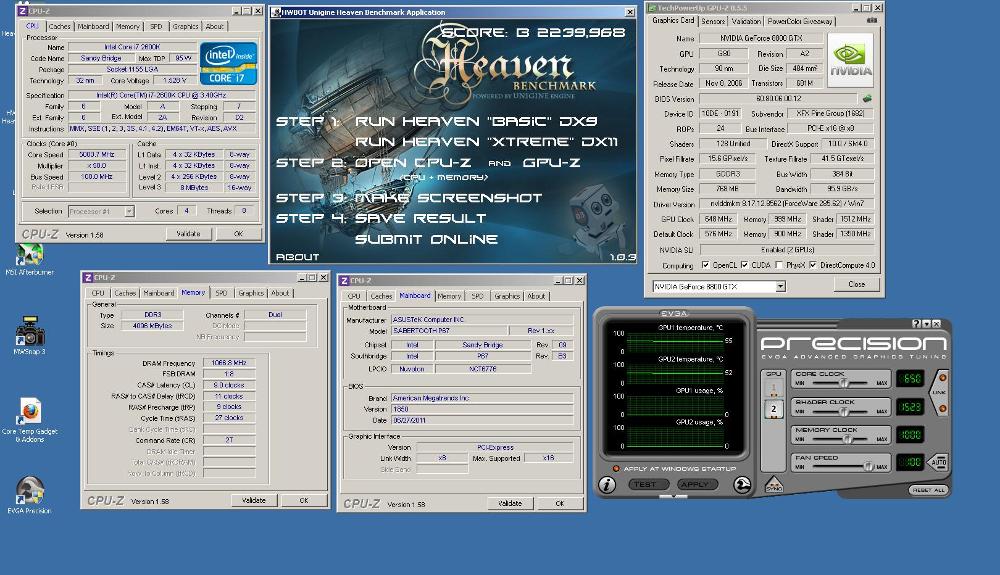Click the Precision minimize arrow icon
The width and height of the screenshot is (1000, 575).
point(926,324)
